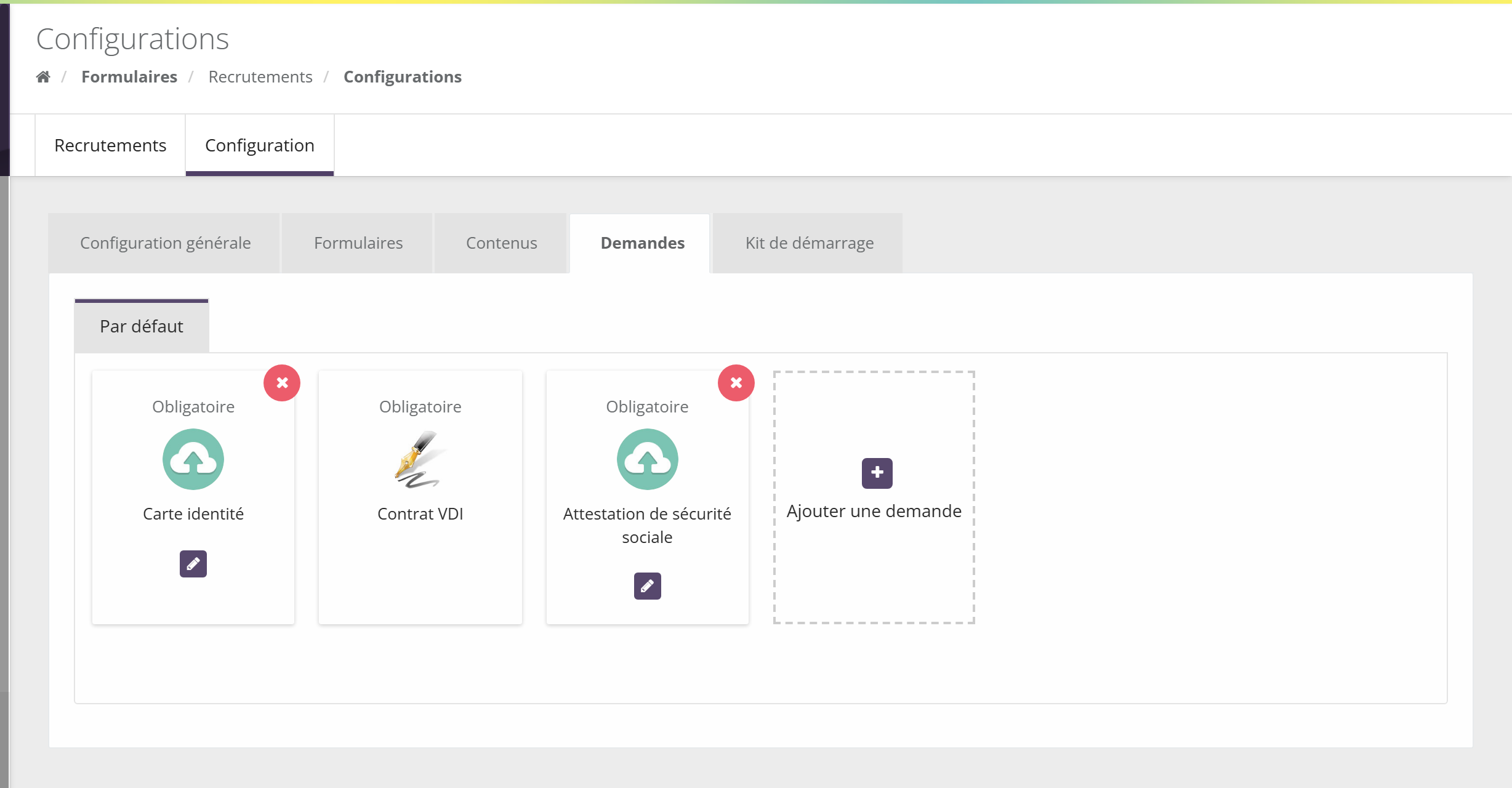This screenshot has width=1512, height=788.
Task: Go to Formulaires breadcrumb link
Action: [129, 77]
